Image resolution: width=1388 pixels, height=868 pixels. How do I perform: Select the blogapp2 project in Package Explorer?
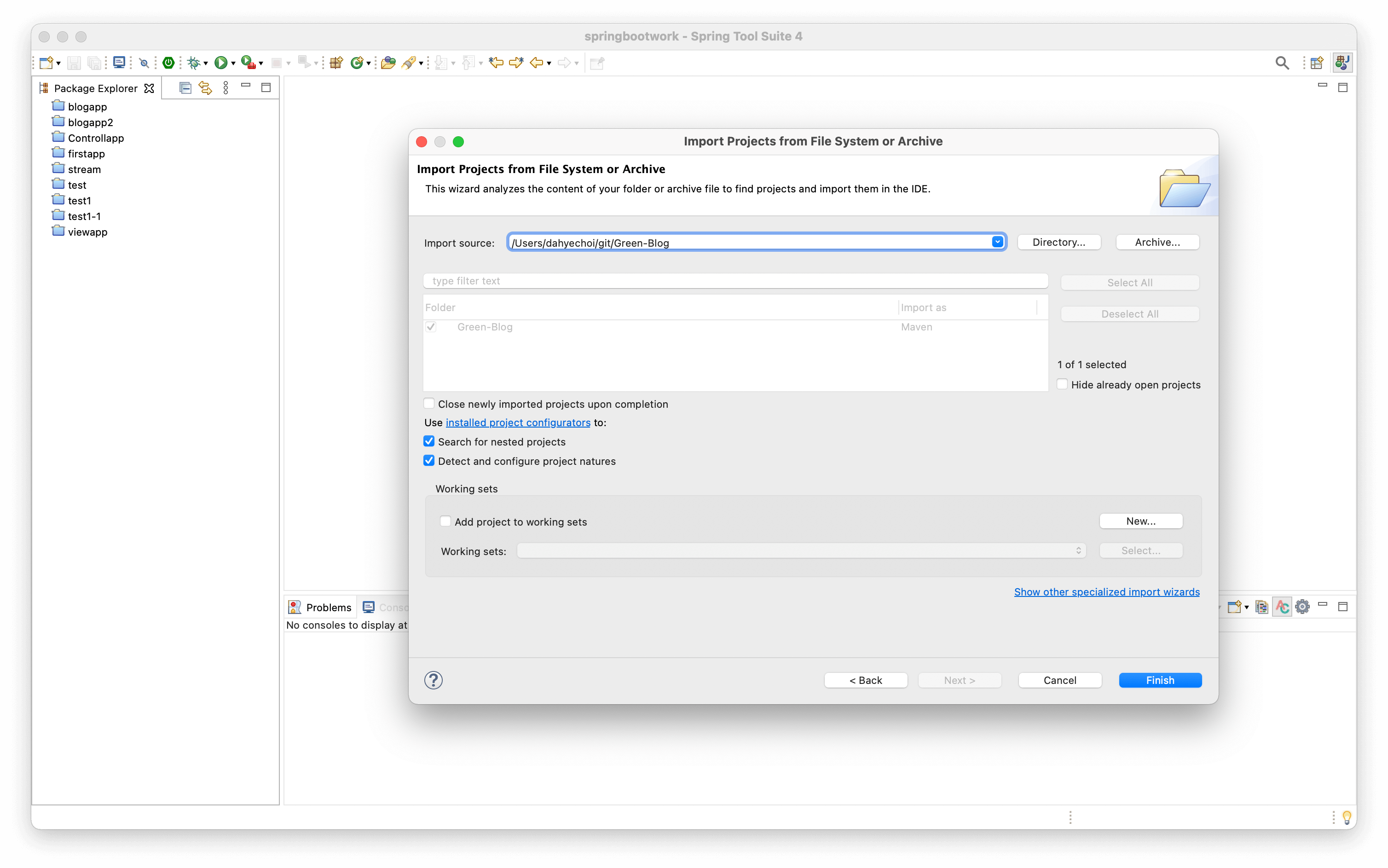point(90,122)
